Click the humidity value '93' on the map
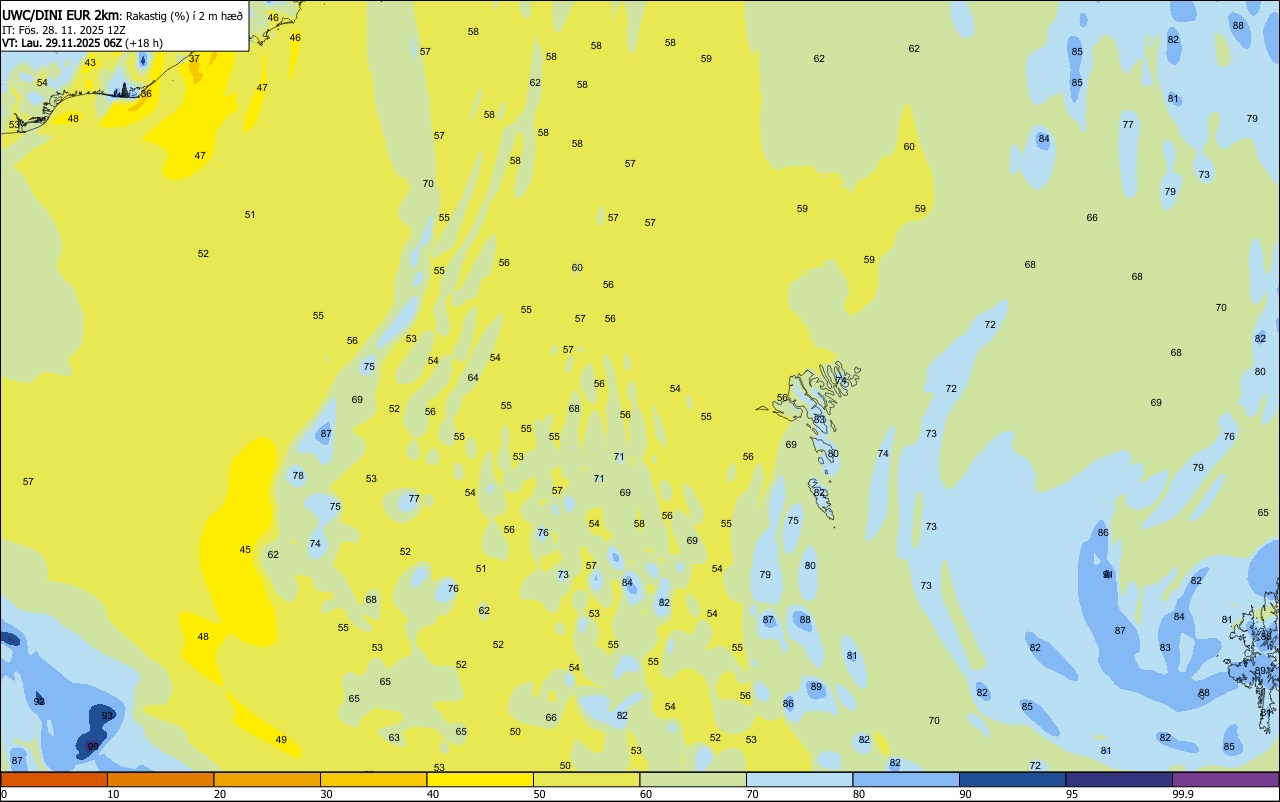The image size is (1280, 802). pos(107,716)
